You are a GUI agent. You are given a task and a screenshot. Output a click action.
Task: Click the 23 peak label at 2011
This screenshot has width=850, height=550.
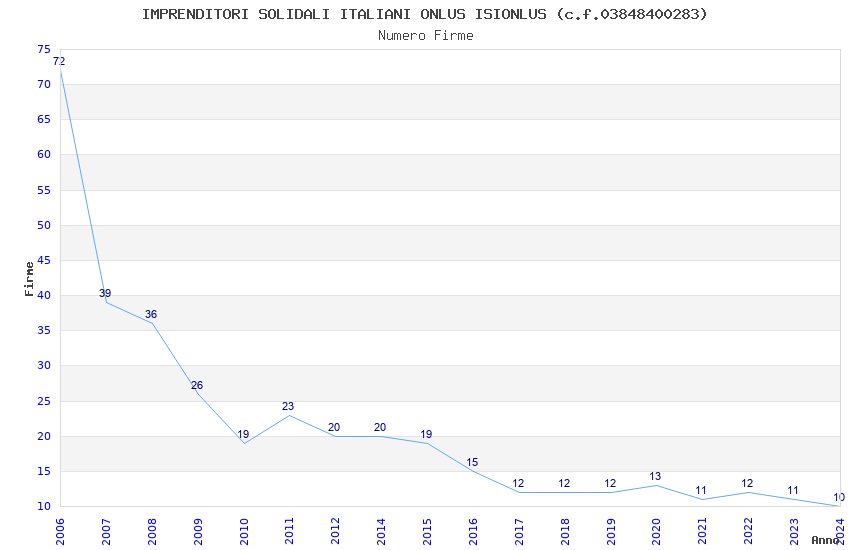(288, 406)
